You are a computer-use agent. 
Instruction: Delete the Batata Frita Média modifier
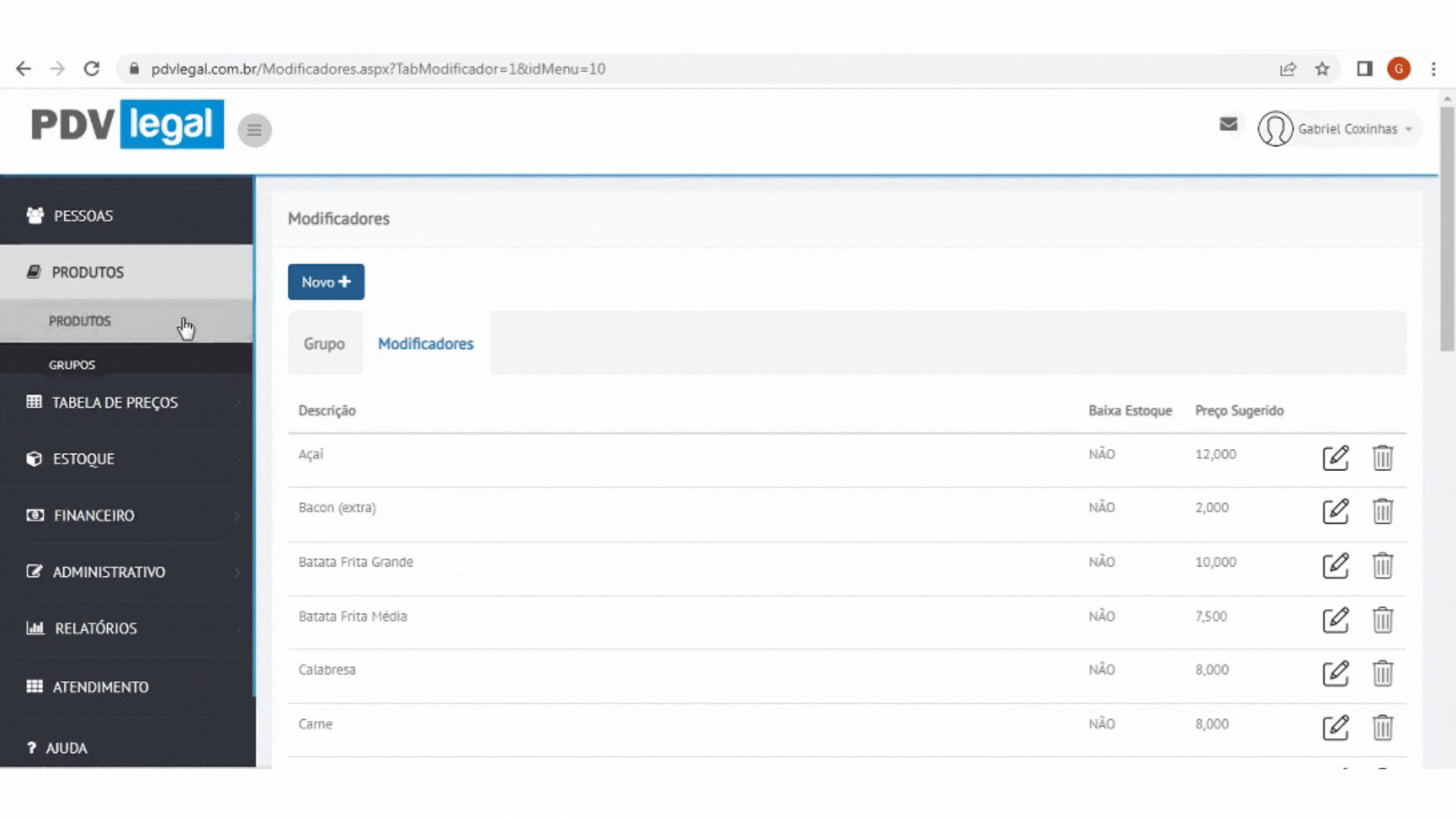1382,620
